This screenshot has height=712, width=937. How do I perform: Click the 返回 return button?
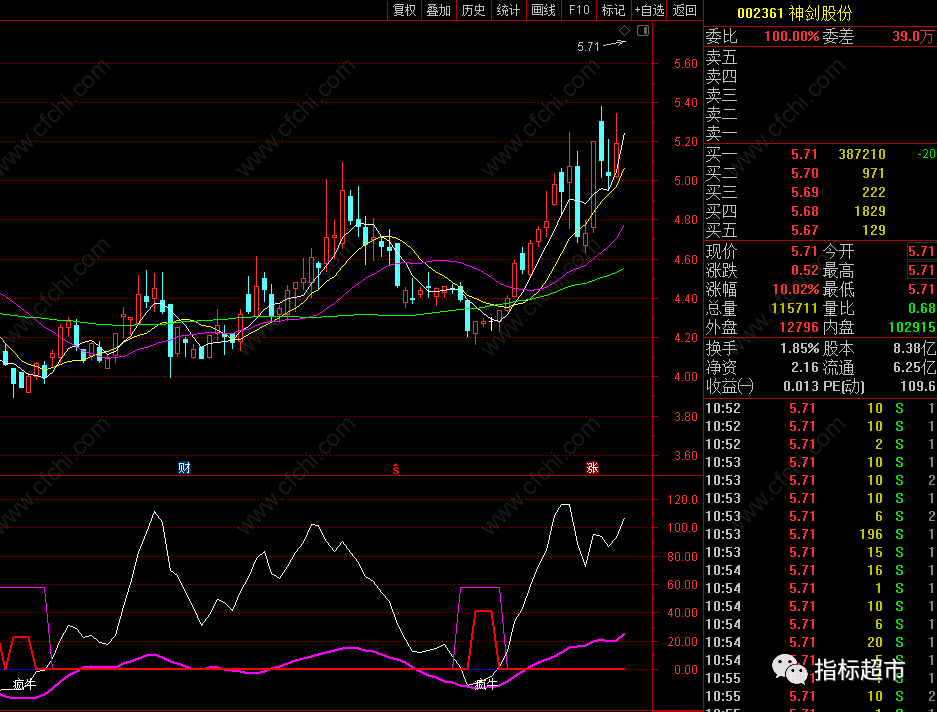[x=684, y=10]
